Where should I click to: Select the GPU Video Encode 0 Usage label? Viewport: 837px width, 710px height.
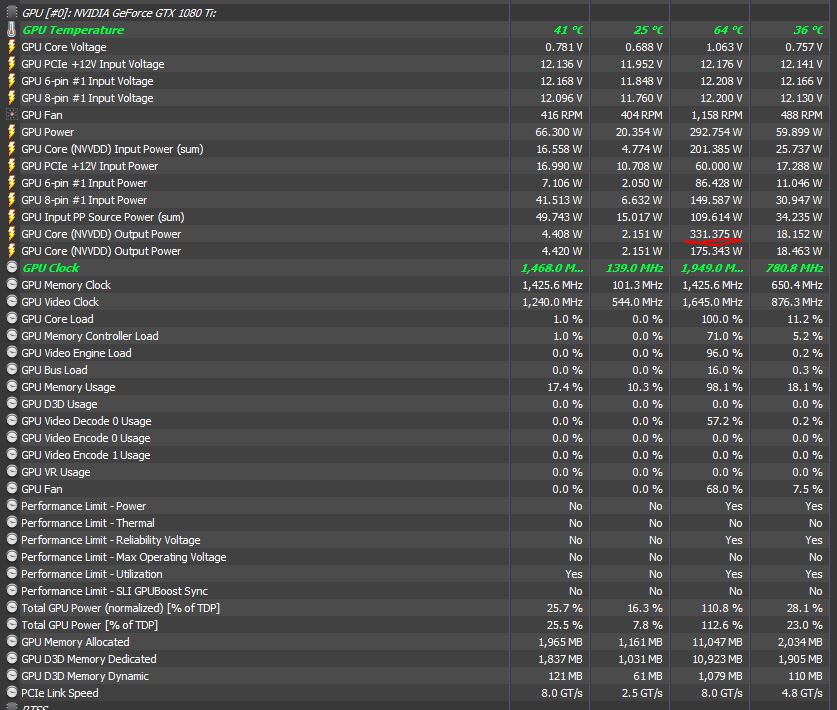[85, 438]
